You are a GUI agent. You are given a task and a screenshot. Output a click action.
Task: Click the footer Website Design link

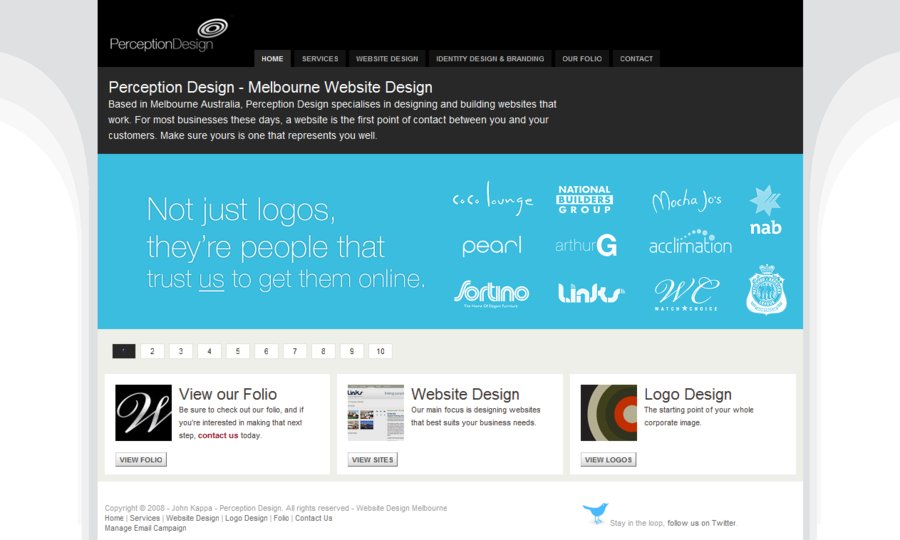click(x=193, y=518)
